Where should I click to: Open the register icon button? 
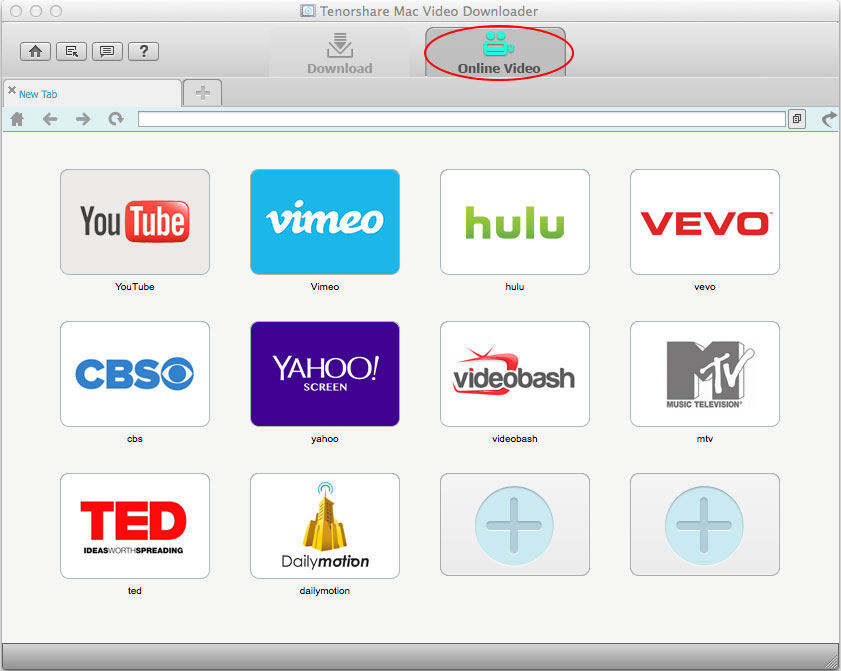point(71,51)
